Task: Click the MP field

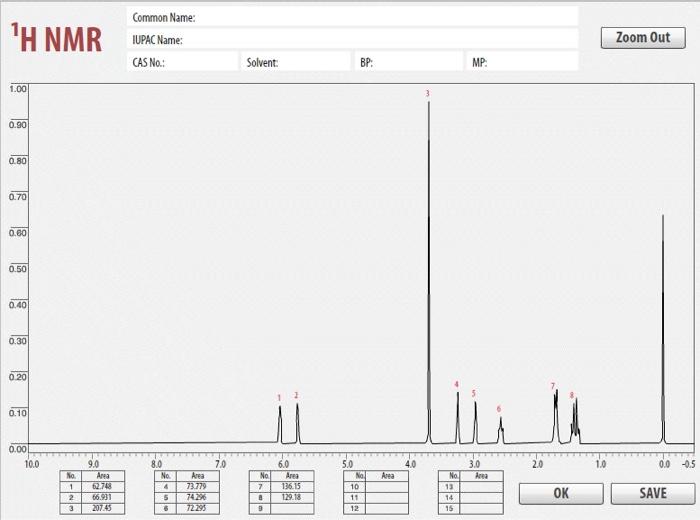Action: coord(522,62)
